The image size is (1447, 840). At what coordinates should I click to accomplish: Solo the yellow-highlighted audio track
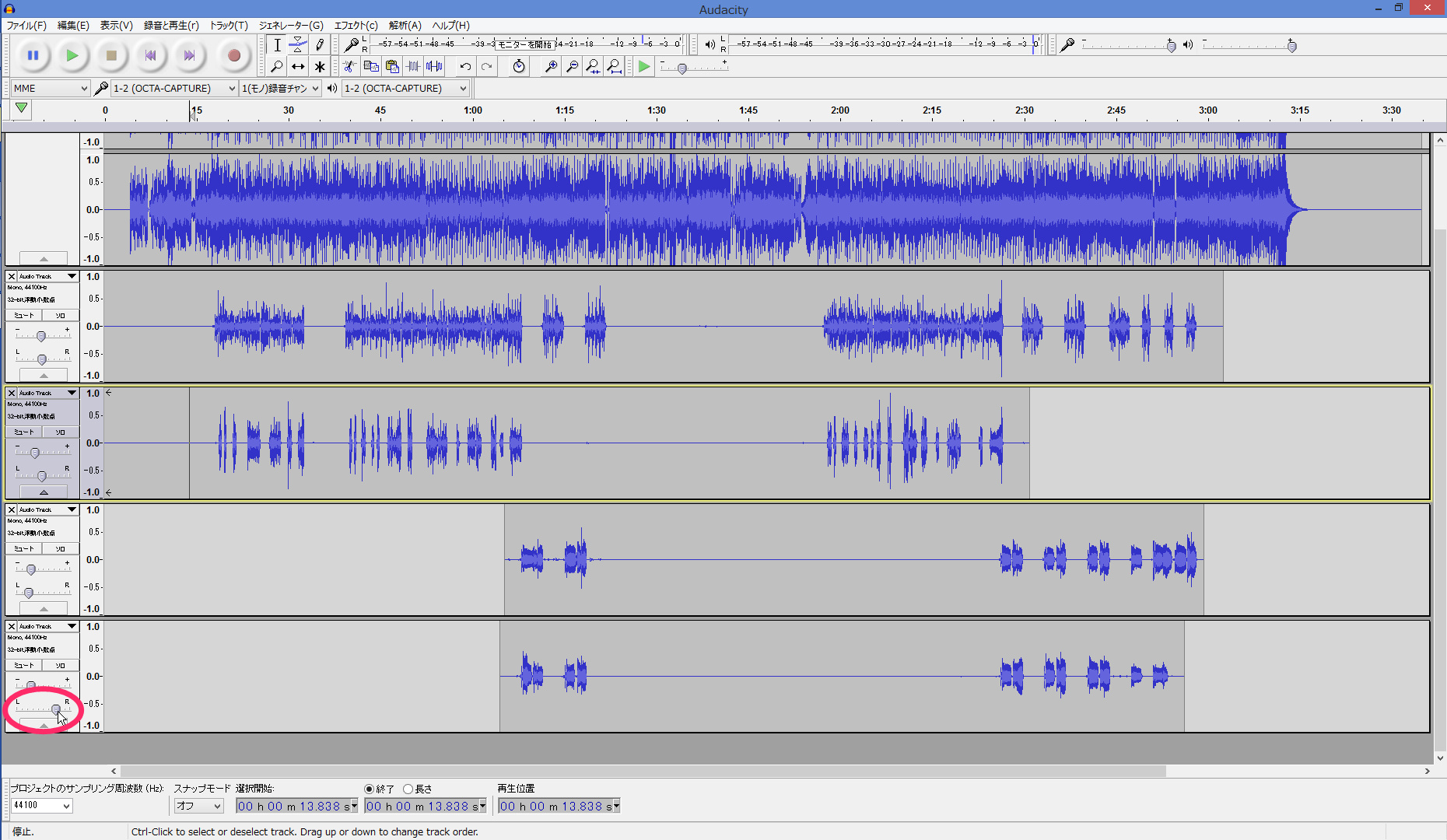click(60, 432)
